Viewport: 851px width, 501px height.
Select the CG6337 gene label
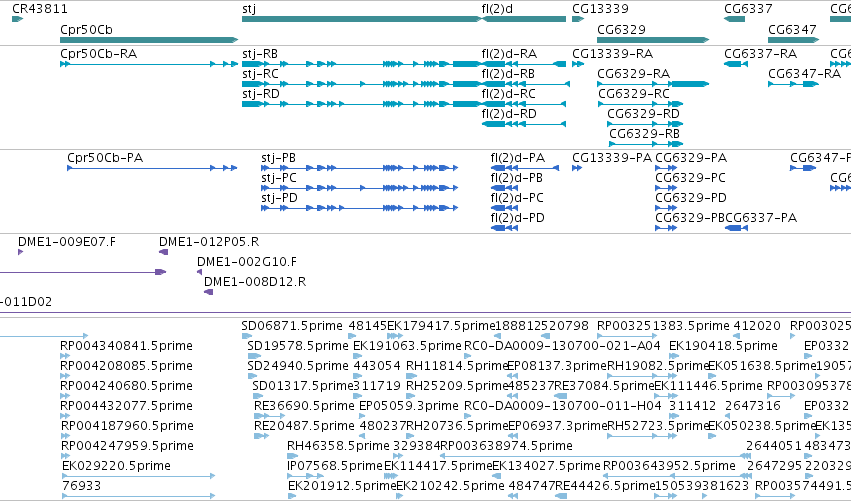click(x=748, y=9)
